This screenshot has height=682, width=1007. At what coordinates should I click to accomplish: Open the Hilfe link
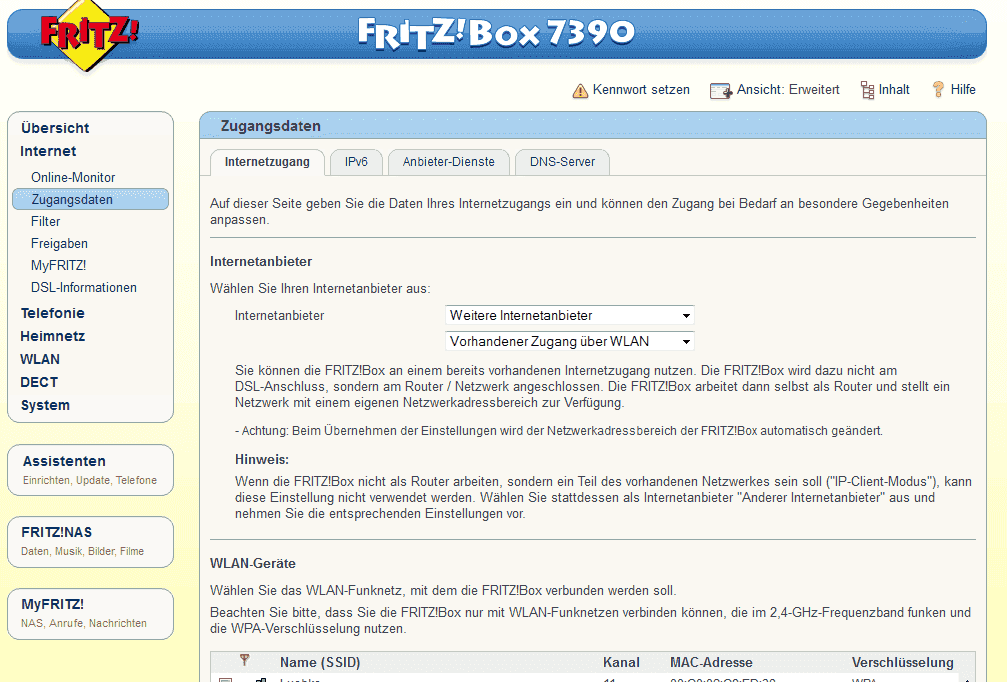(963, 90)
